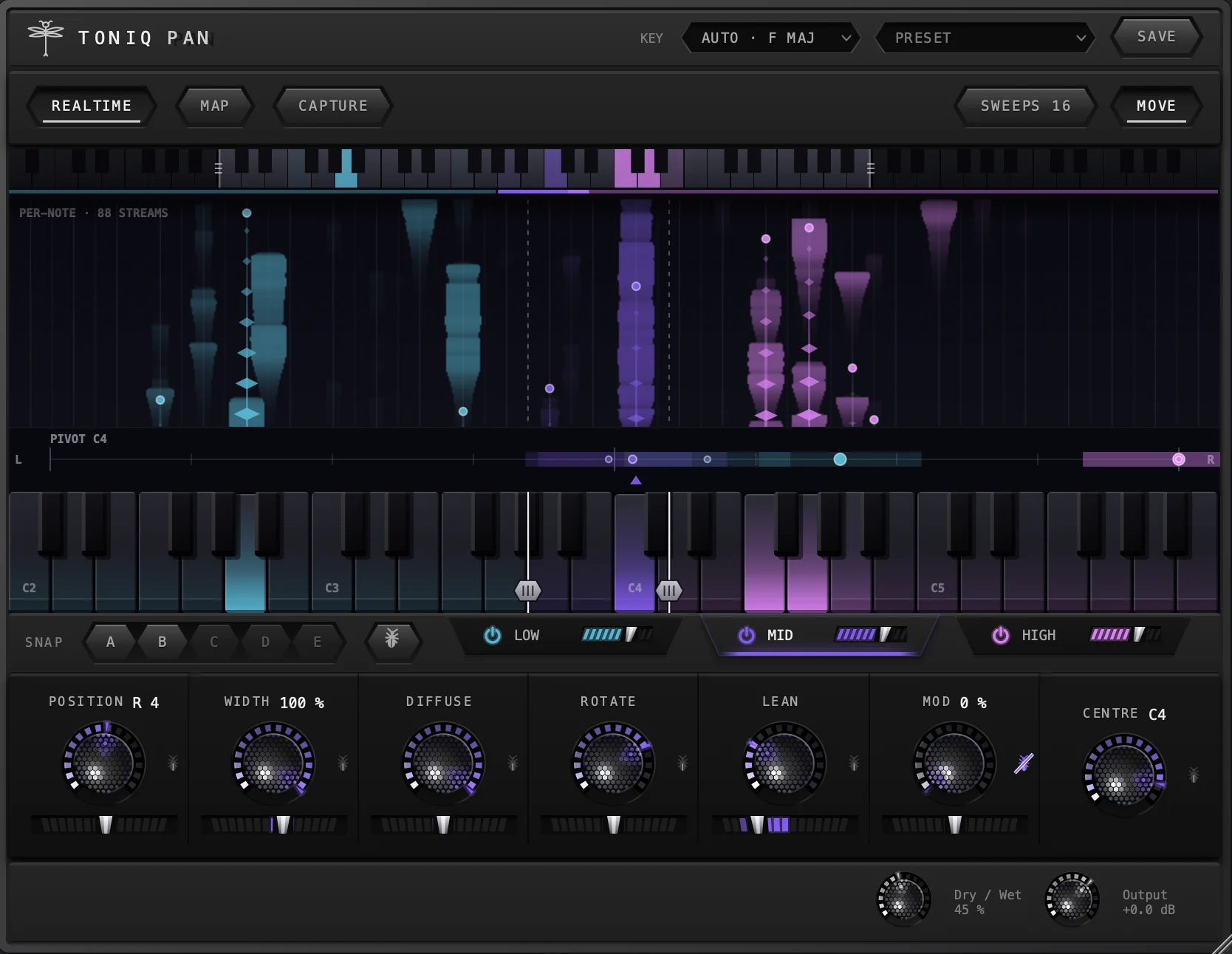
Task: Click the Rotate knob
Action: tap(614, 763)
